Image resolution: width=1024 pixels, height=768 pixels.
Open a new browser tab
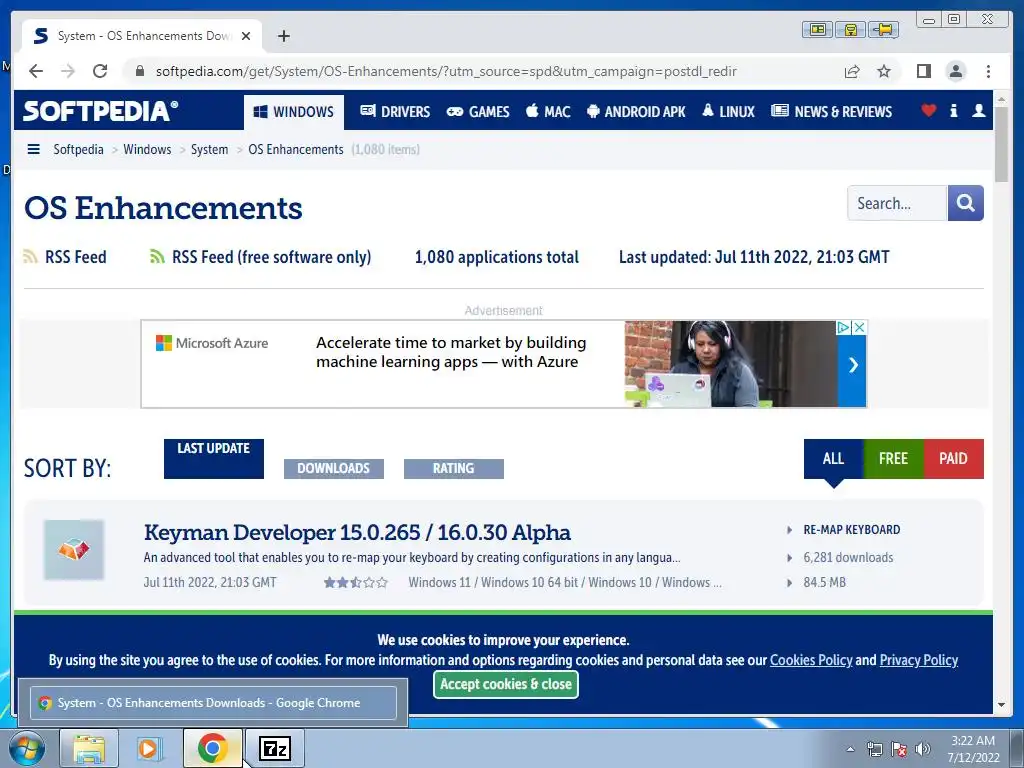pyautogui.click(x=283, y=36)
